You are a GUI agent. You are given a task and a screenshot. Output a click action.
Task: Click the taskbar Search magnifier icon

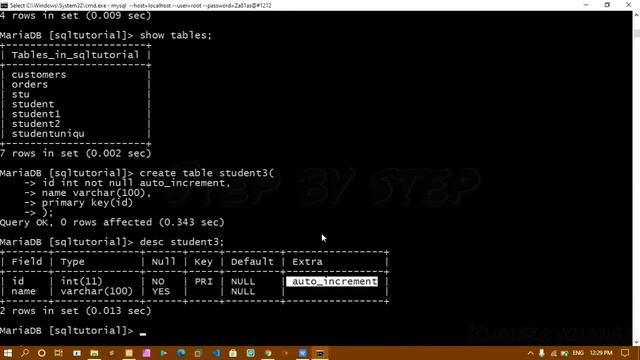[x=24, y=353]
